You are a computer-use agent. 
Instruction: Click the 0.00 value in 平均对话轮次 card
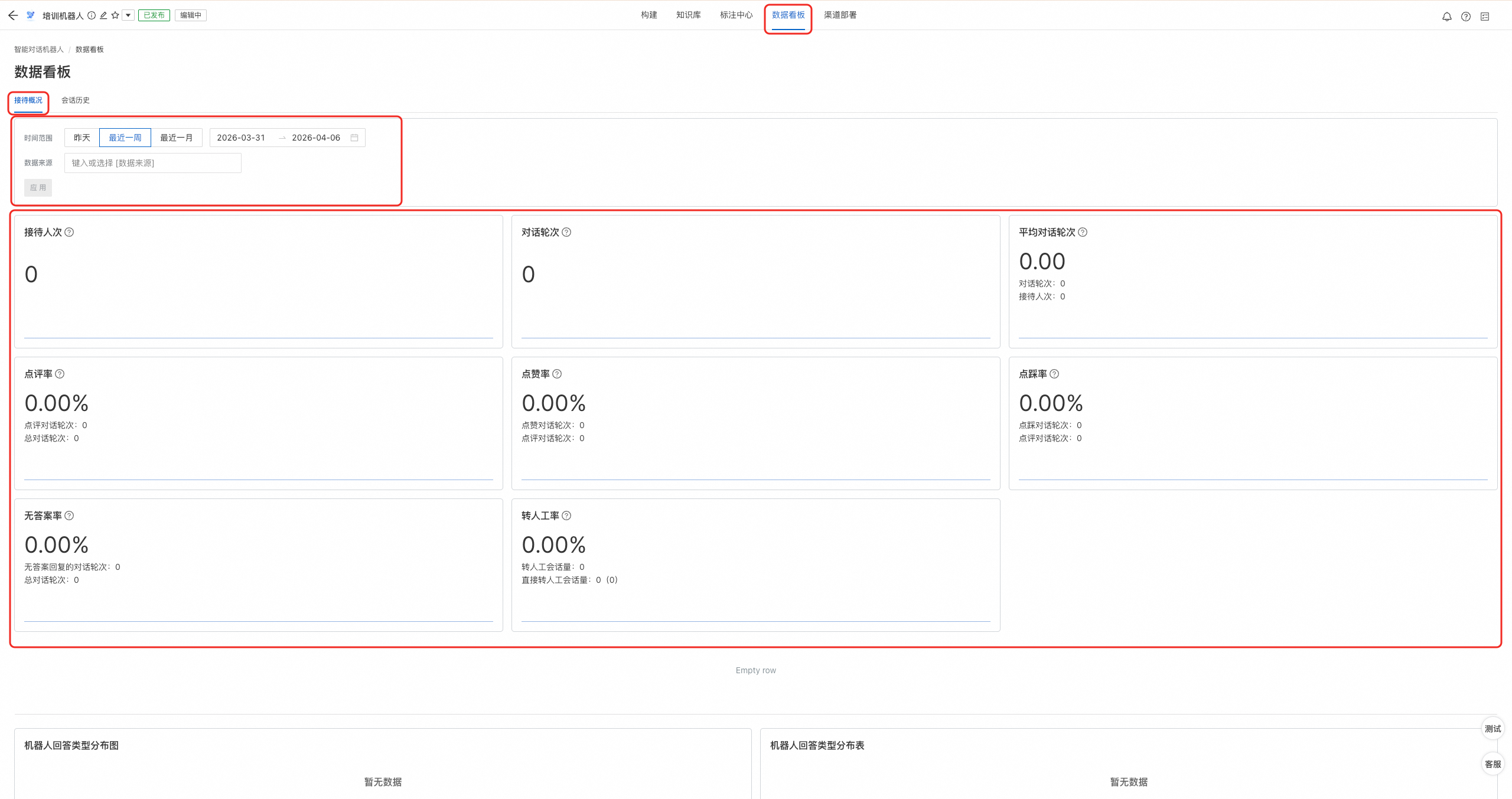[x=1042, y=262]
